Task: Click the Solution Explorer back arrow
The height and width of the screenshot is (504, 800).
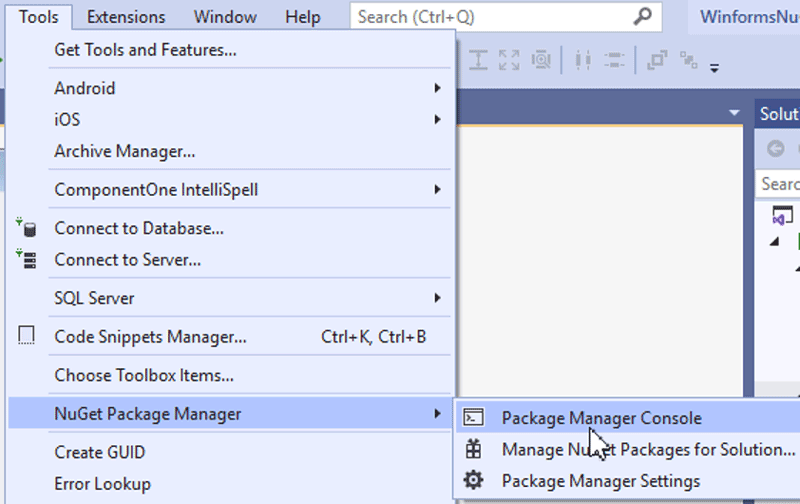Action: [x=775, y=149]
